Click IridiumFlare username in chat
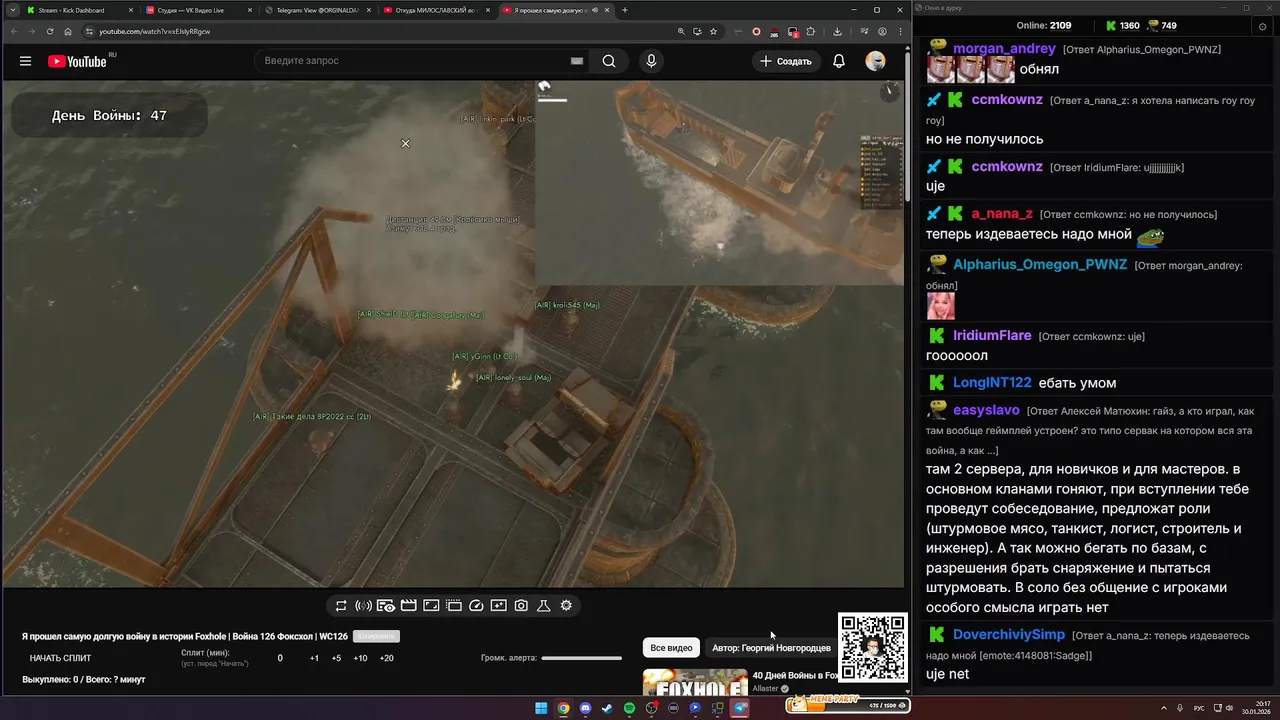The height and width of the screenshot is (720, 1280). tap(992, 336)
